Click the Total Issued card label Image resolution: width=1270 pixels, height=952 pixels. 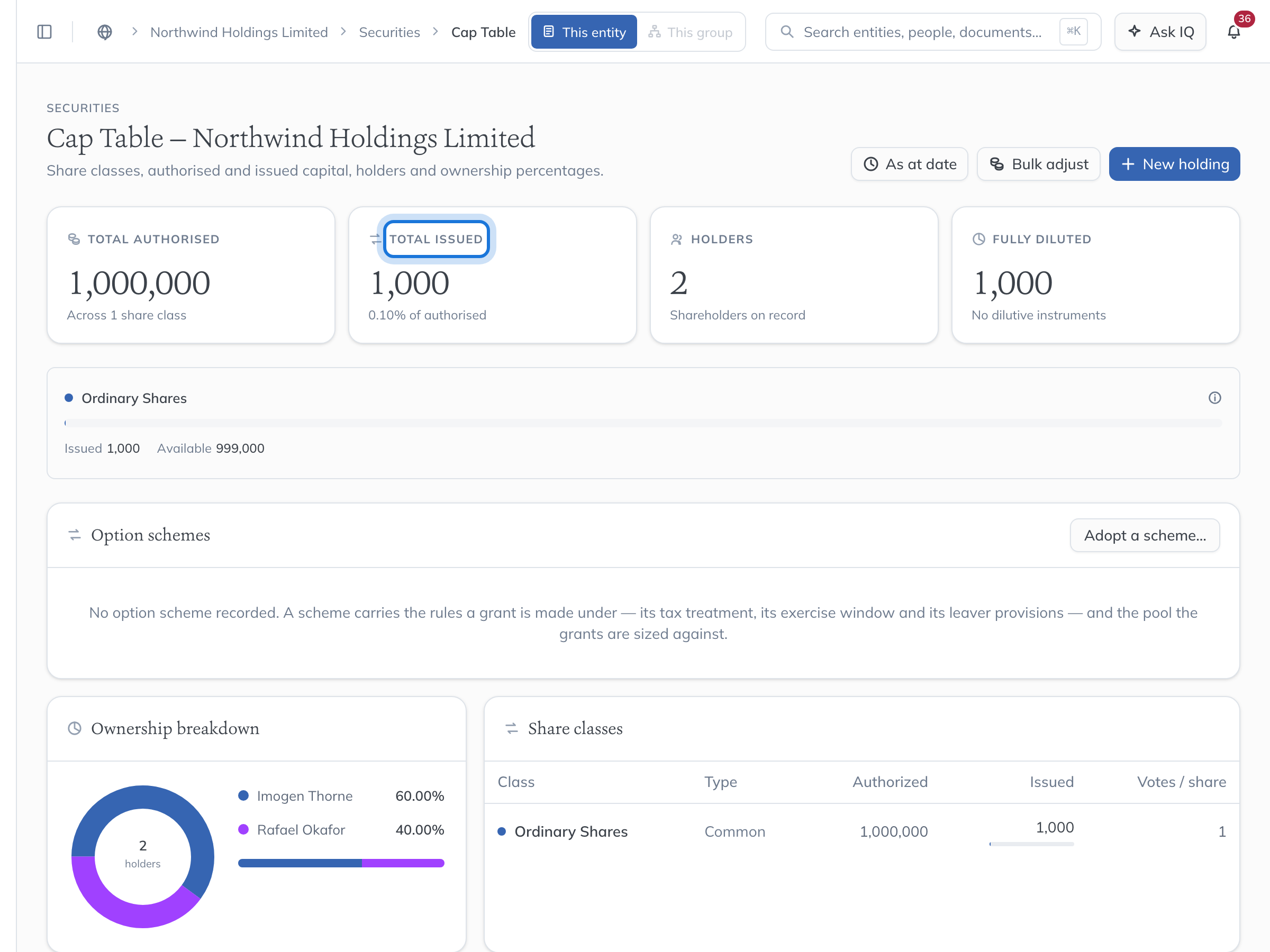click(x=437, y=239)
